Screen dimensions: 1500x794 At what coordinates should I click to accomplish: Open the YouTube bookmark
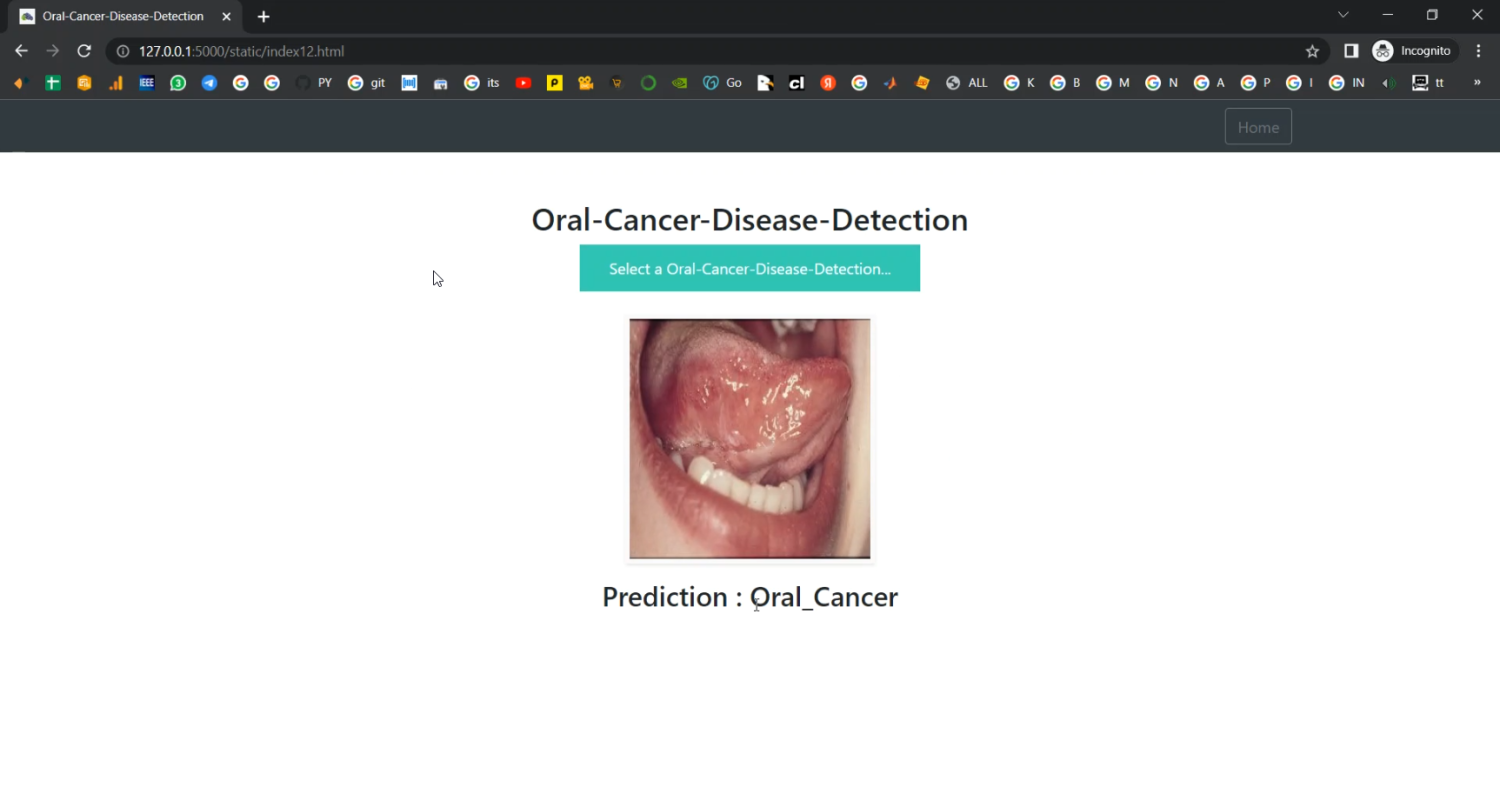point(523,83)
